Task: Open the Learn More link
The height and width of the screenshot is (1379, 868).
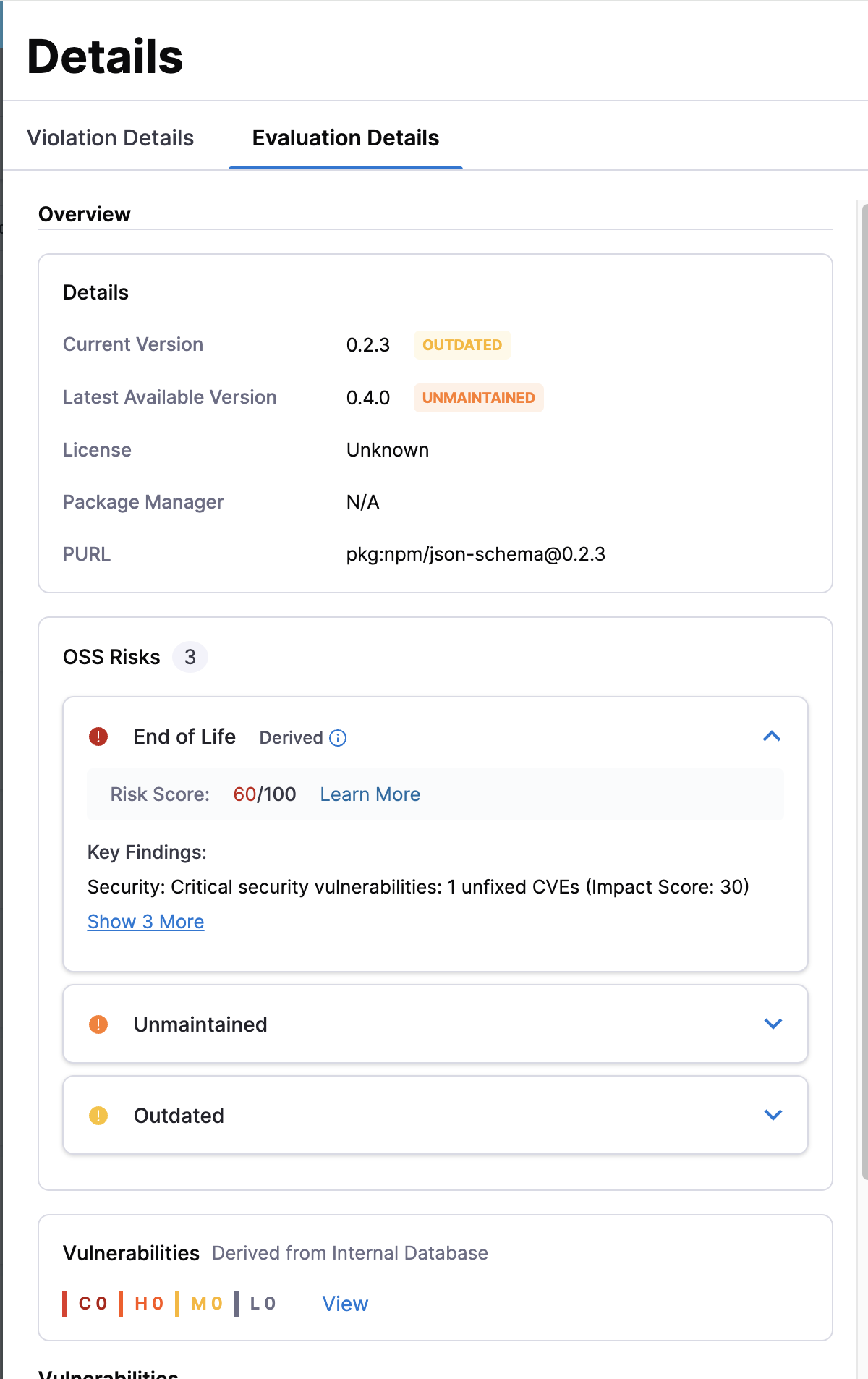Action: 370,794
